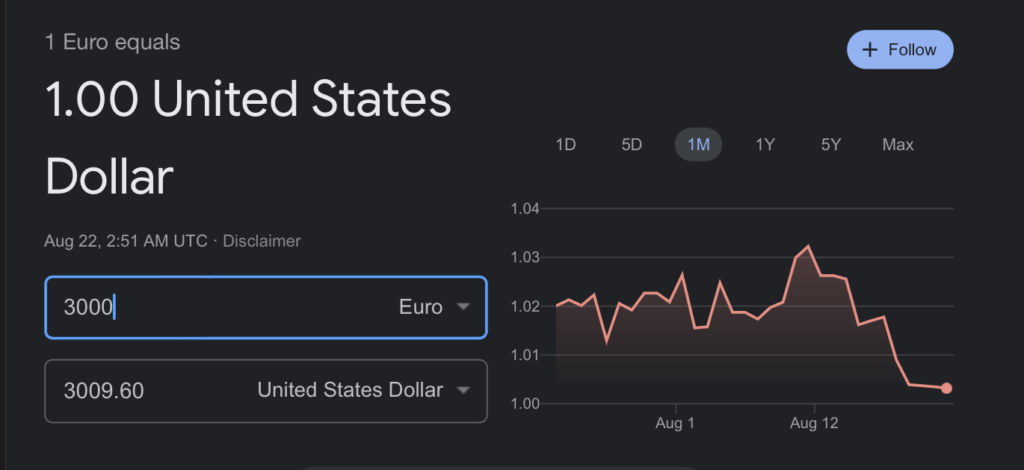Open the Euro currency dropdown arrow

(x=463, y=307)
